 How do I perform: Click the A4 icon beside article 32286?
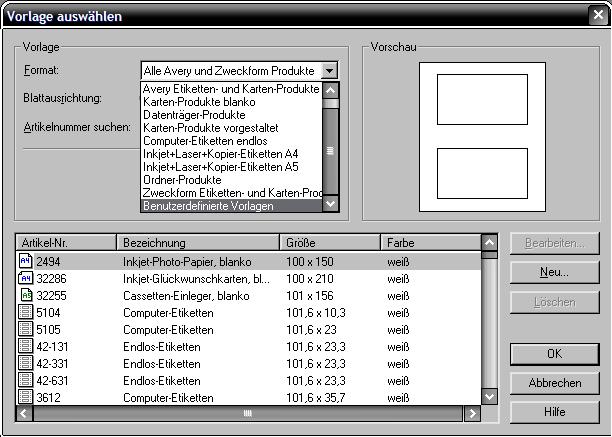coord(25,278)
